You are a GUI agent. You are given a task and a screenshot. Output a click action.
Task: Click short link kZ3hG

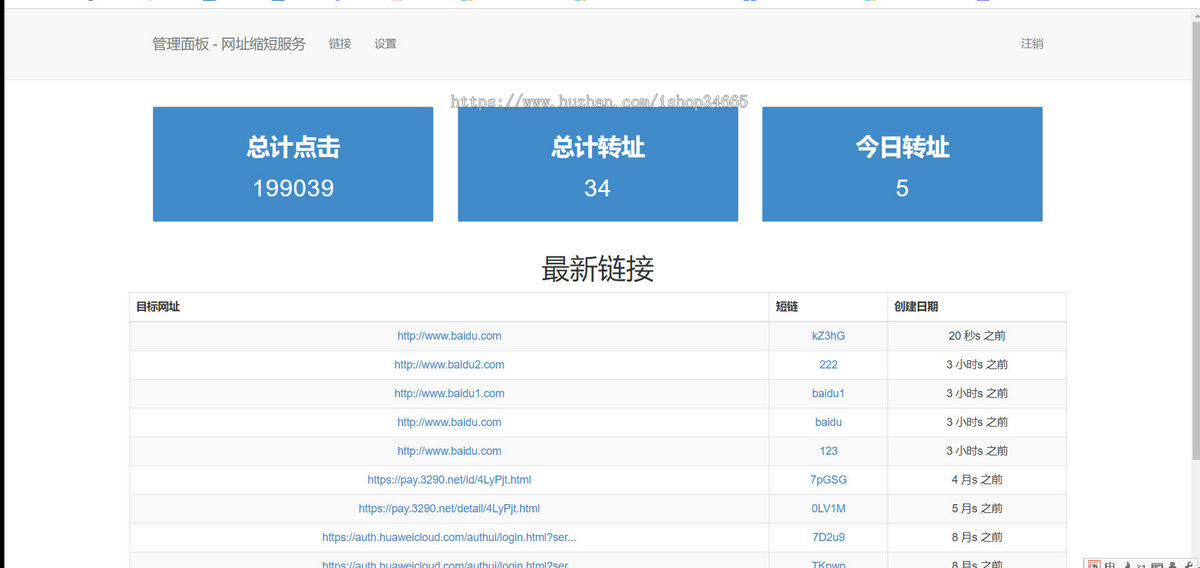pos(828,336)
